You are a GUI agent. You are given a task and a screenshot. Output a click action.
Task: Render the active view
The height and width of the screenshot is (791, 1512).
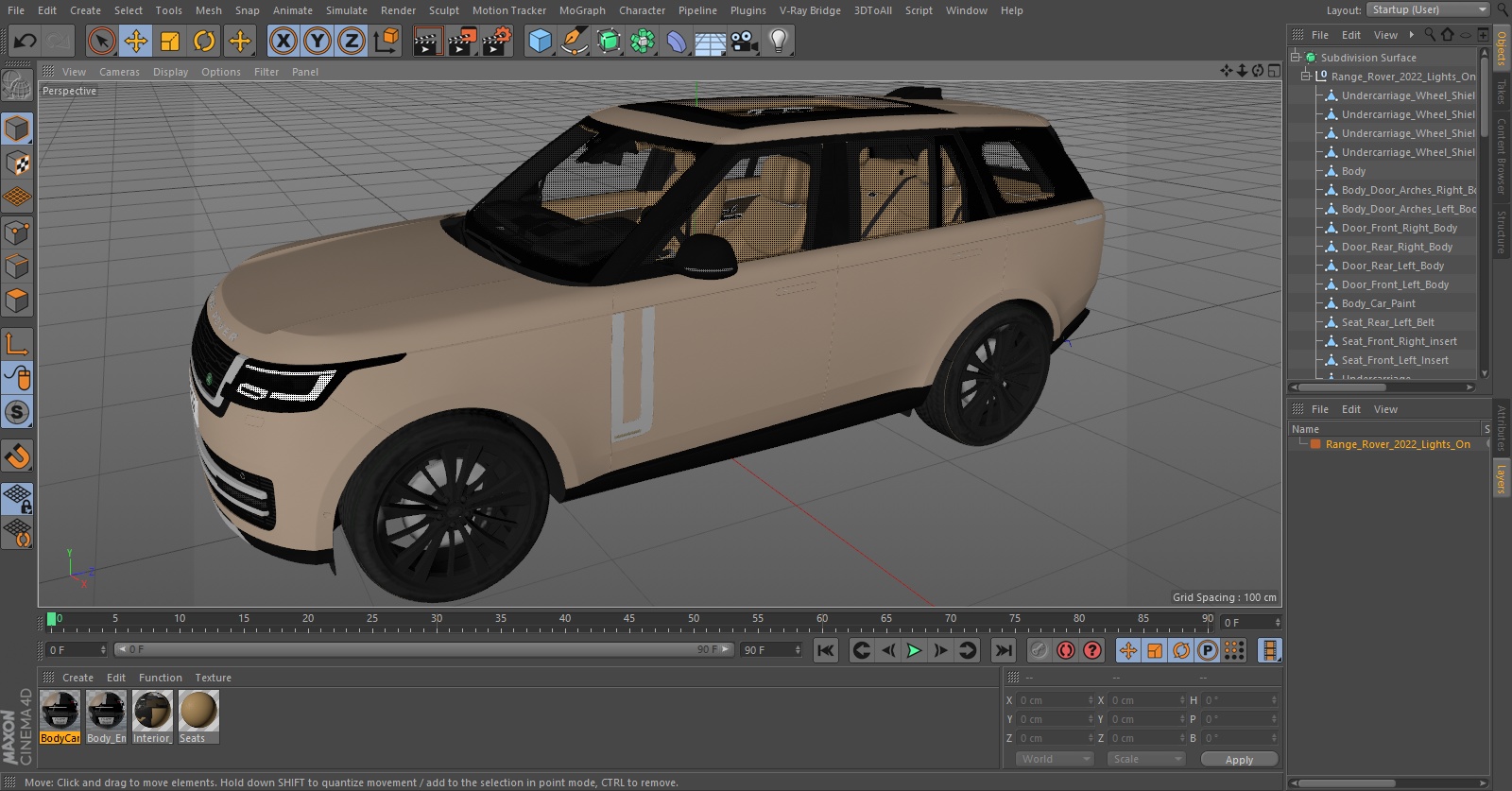coord(427,41)
